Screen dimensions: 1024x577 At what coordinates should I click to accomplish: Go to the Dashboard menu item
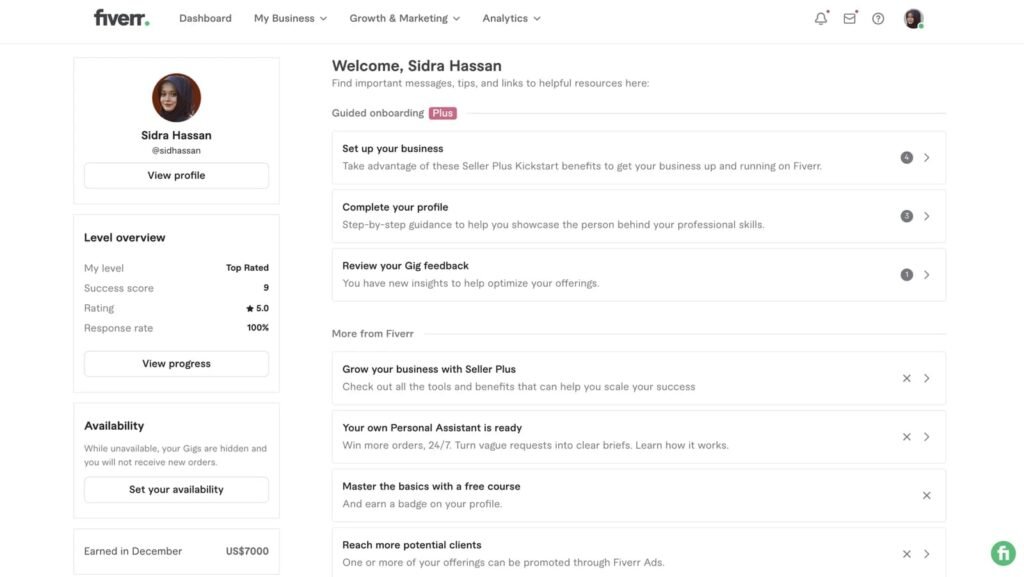click(205, 18)
